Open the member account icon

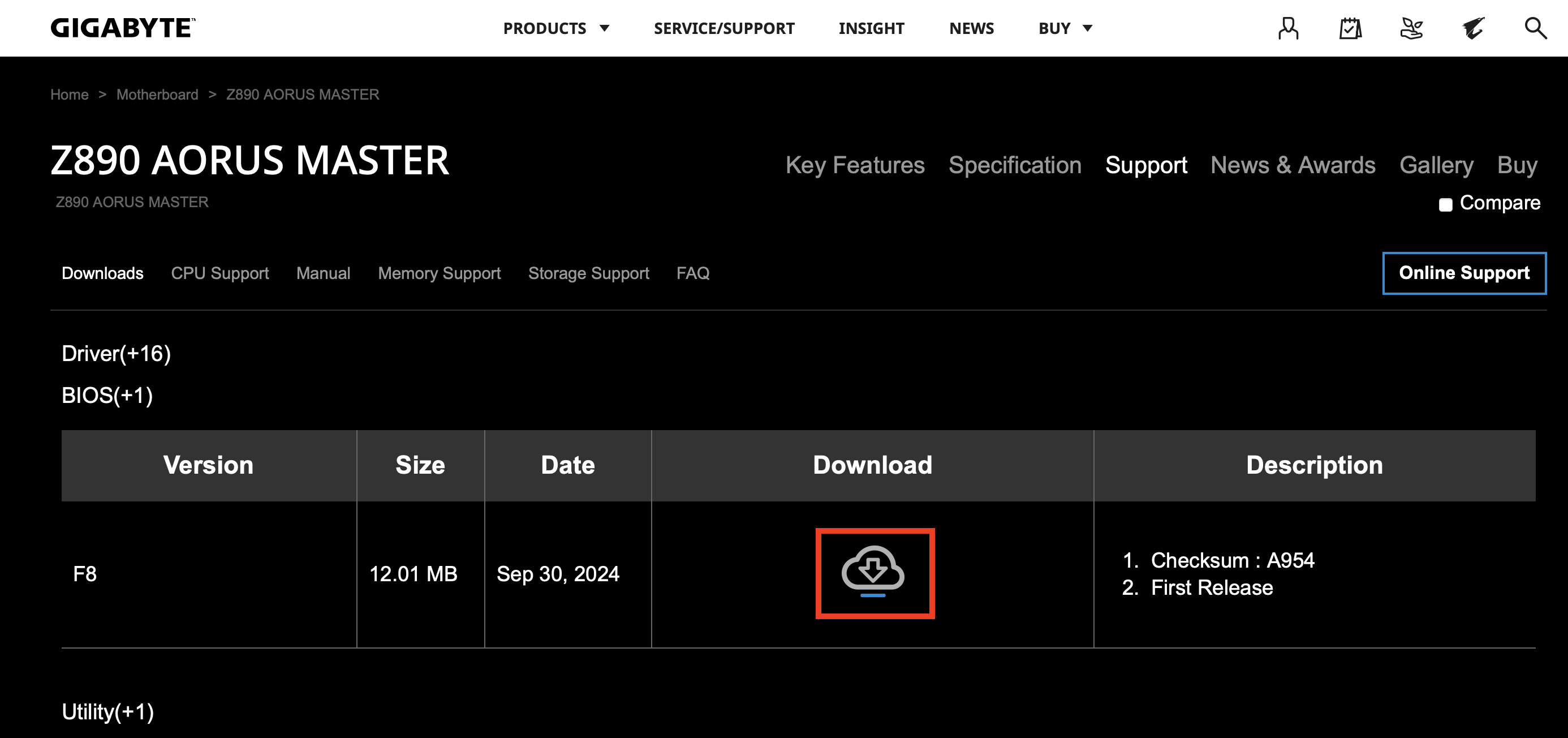(x=1289, y=27)
